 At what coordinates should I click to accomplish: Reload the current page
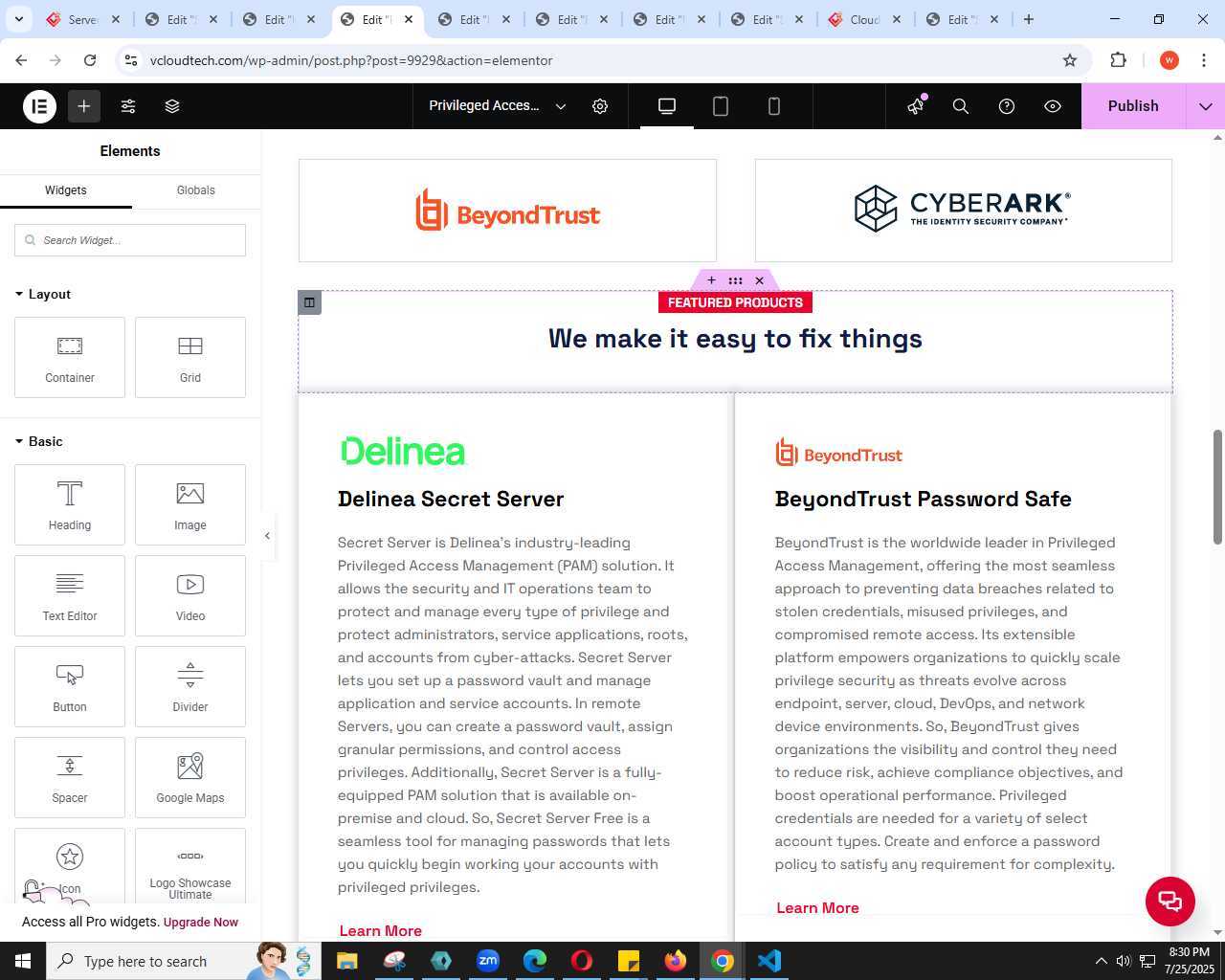pos(90,60)
